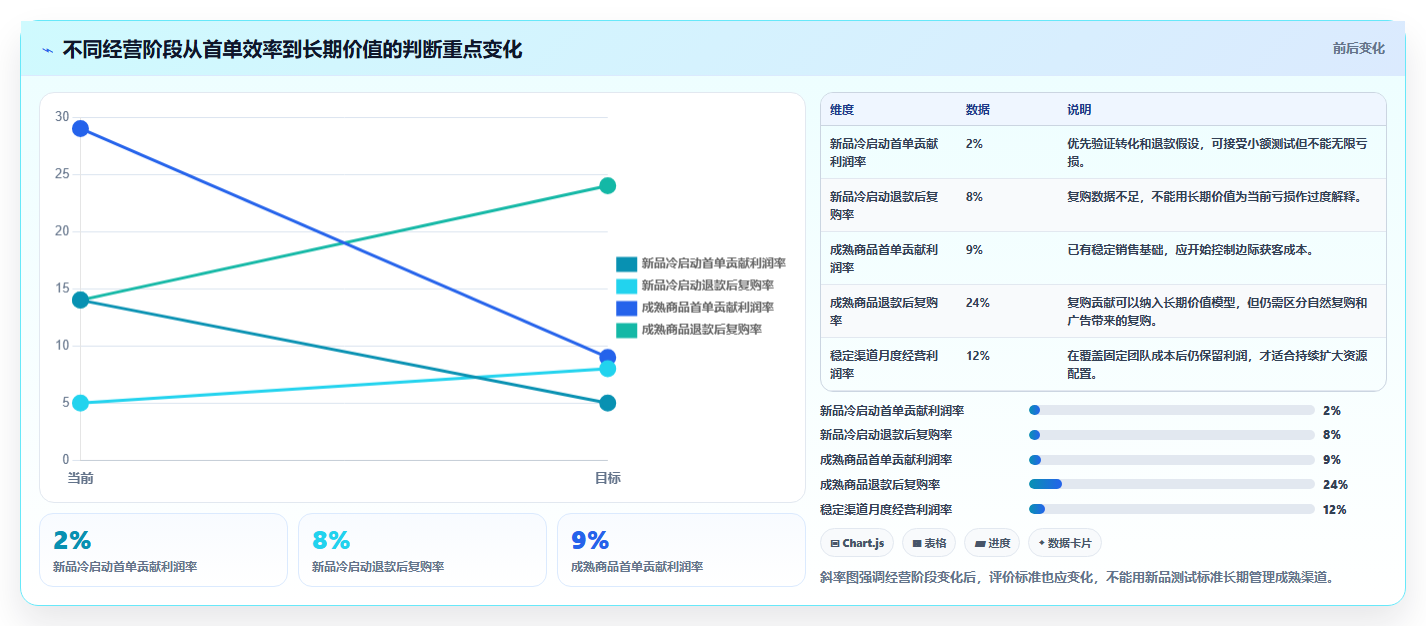1426x626 pixels.
Task: Click the lightning icon beside the title
Action: click(x=48, y=49)
